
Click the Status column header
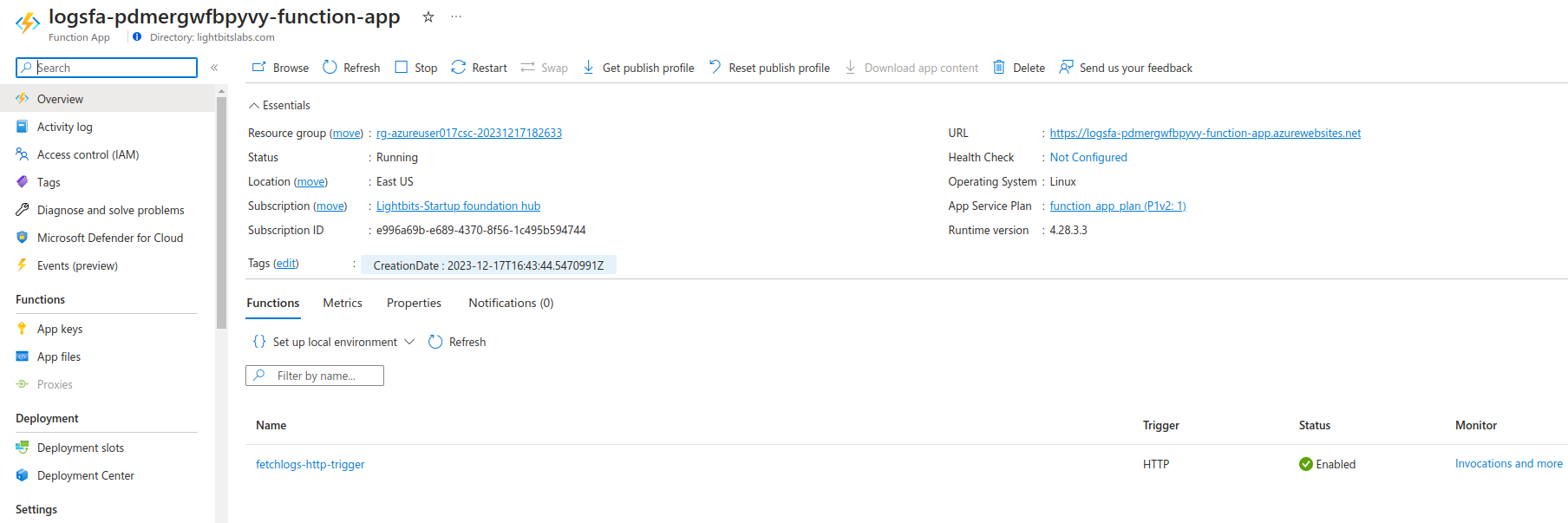[x=1315, y=425]
